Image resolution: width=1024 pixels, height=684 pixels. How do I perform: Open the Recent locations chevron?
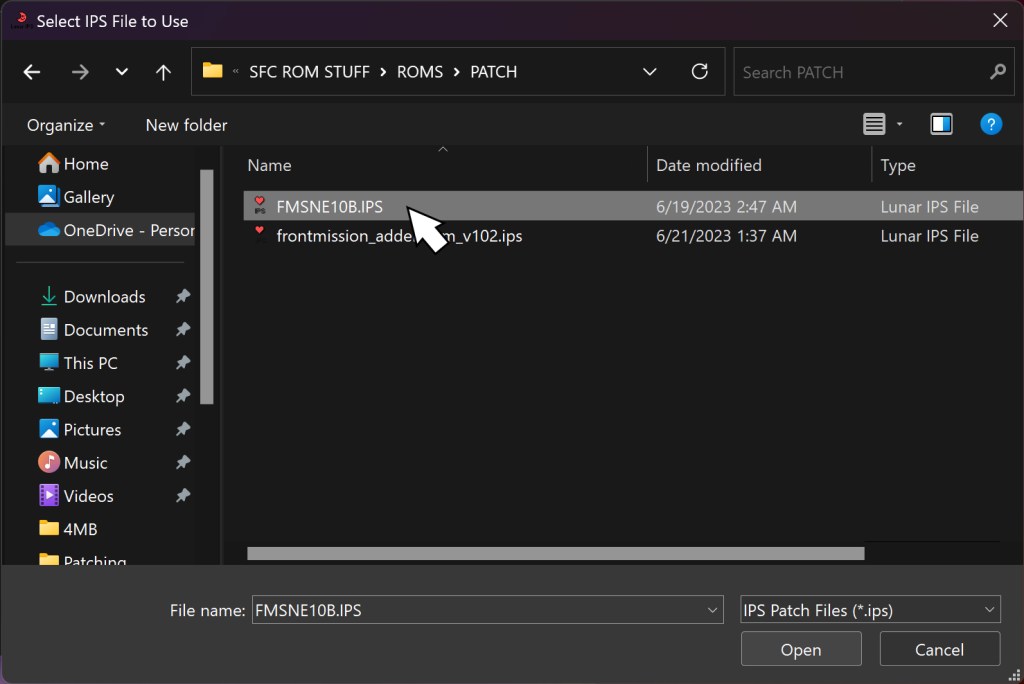click(122, 72)
